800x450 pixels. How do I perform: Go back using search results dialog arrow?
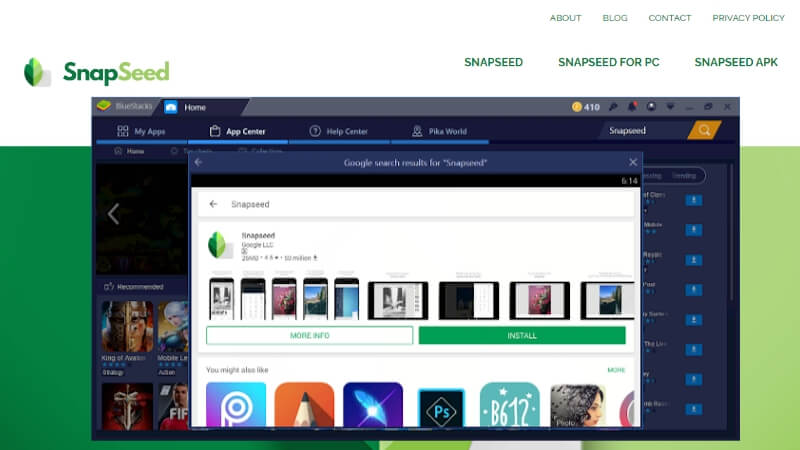pyautogui.click(x=198, y=162)
